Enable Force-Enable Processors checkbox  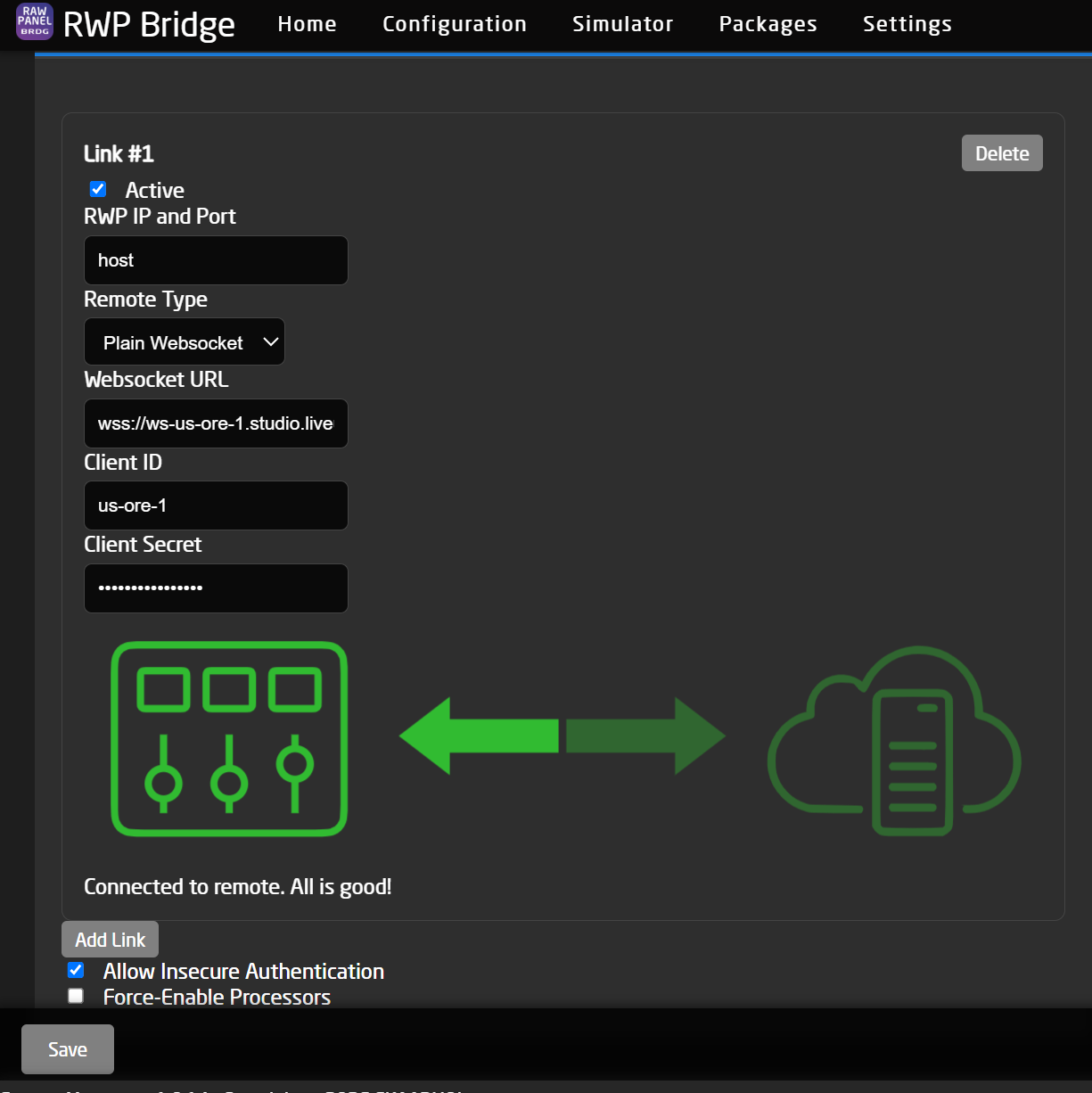click(76, 997)
